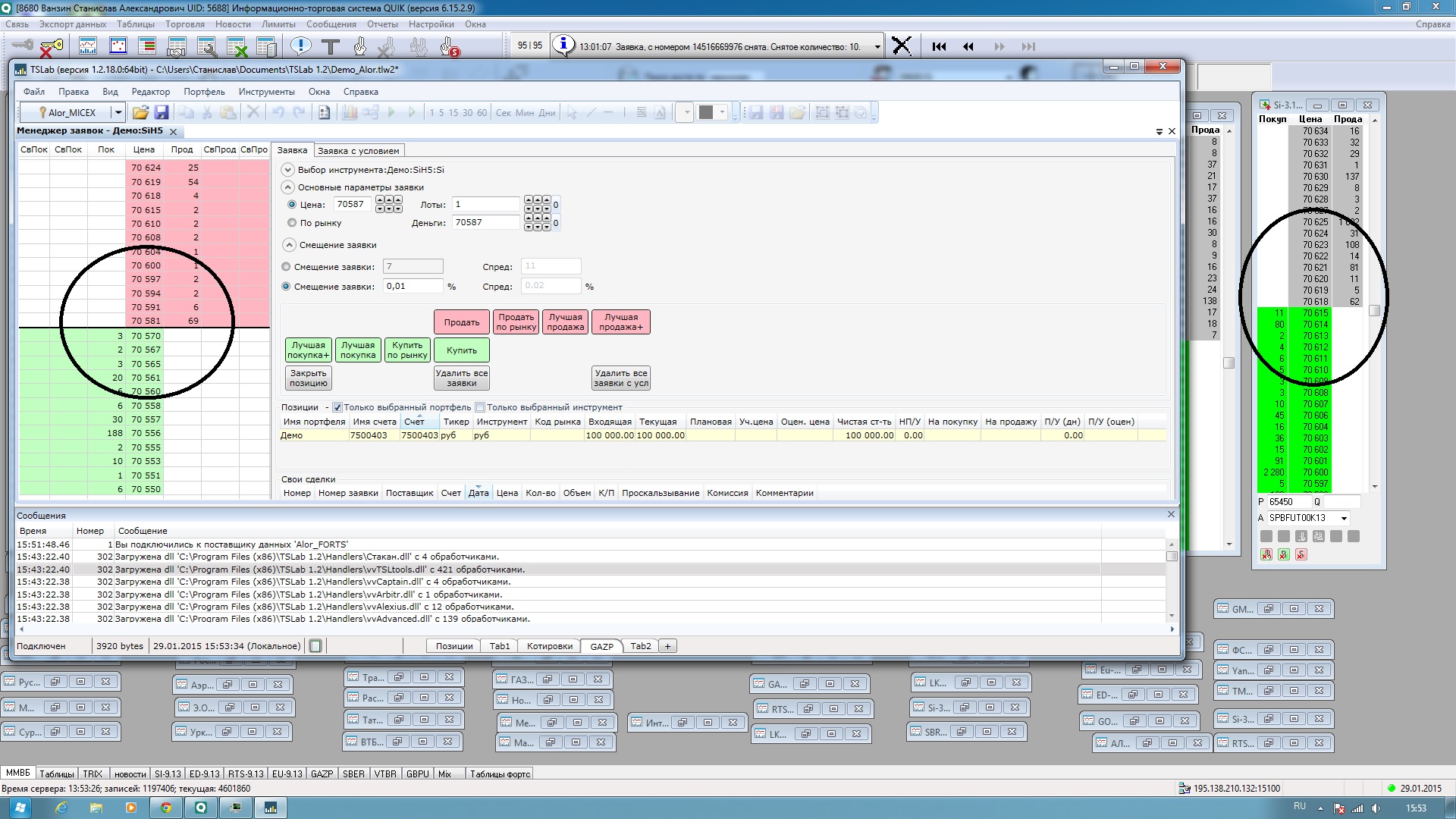Jump to first message with rewind-to-start icon
Viewport: 1456px width, 819px height.
tap(939, 46)
